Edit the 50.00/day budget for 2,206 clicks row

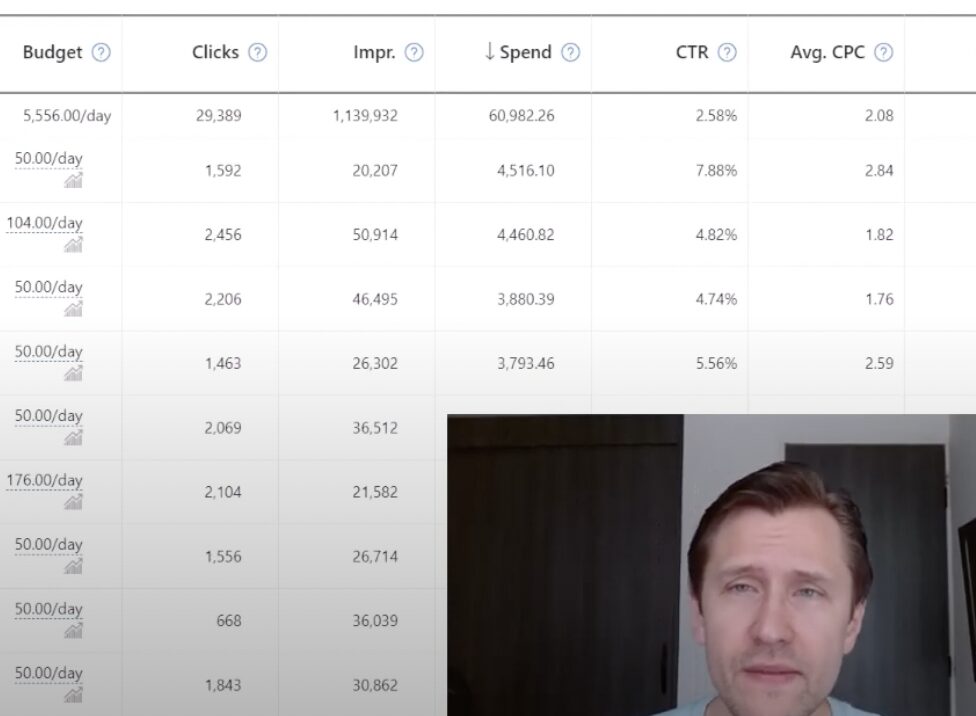click(49, 287)
